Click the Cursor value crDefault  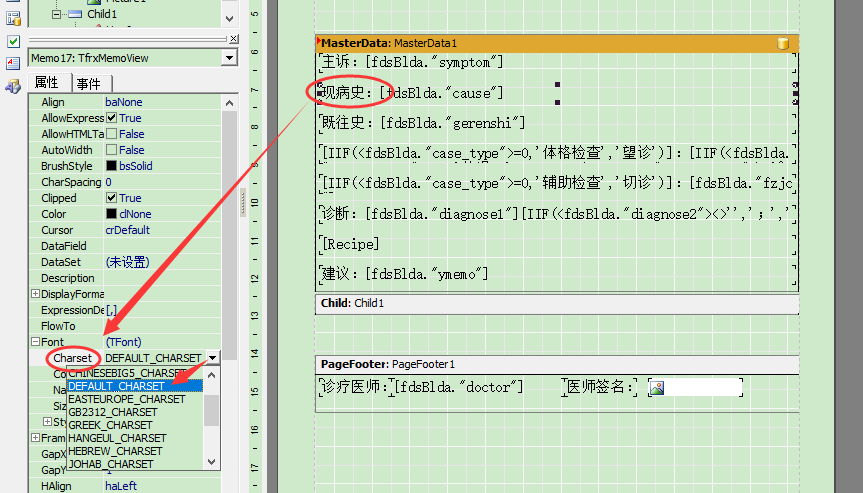point(128,229)
